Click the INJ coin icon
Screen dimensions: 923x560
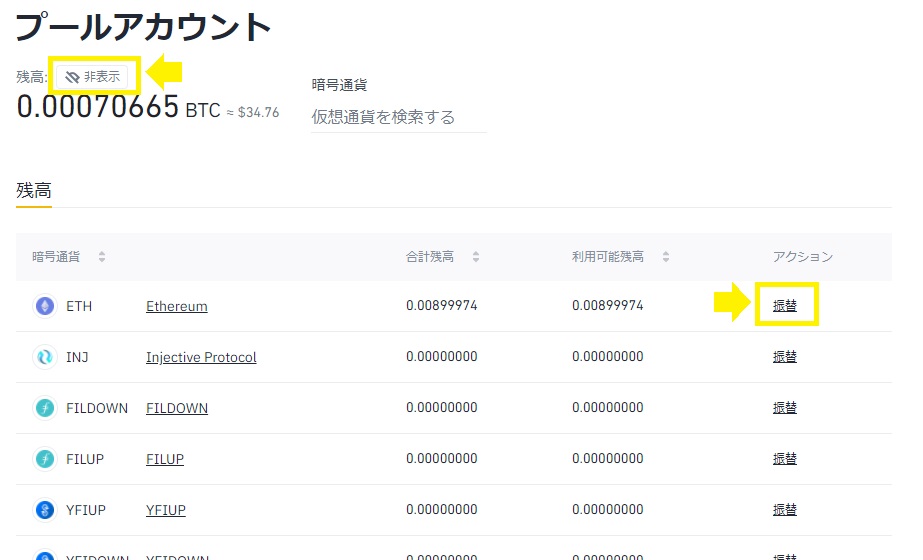(x=45, y=357)
